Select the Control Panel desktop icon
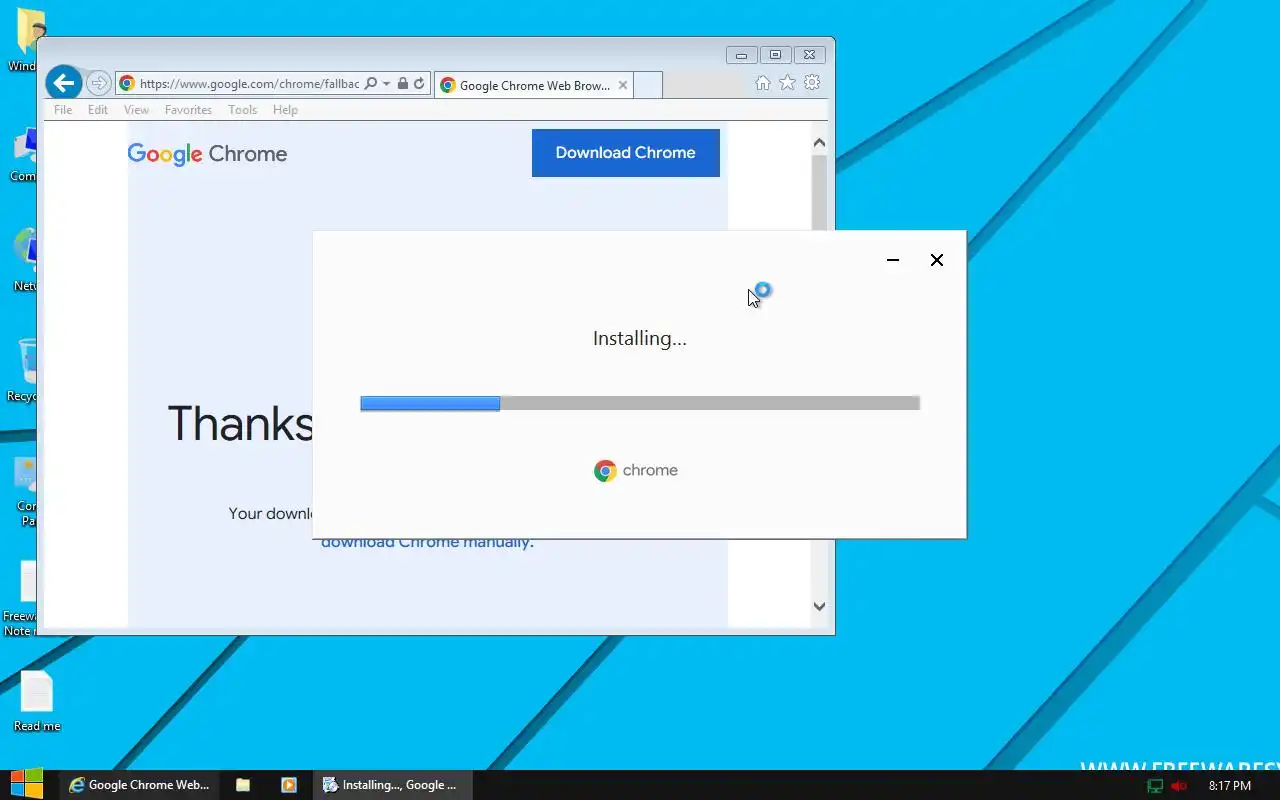 pos(26,490)
